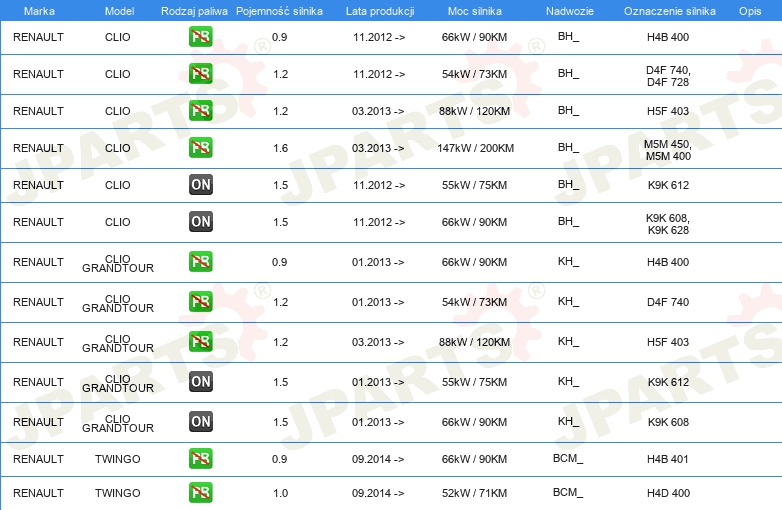This screenshot has width=782, height=510.
Task: Click CLIO GRANDTOUR model in H4B 400 row
Action: click(118, 263)
